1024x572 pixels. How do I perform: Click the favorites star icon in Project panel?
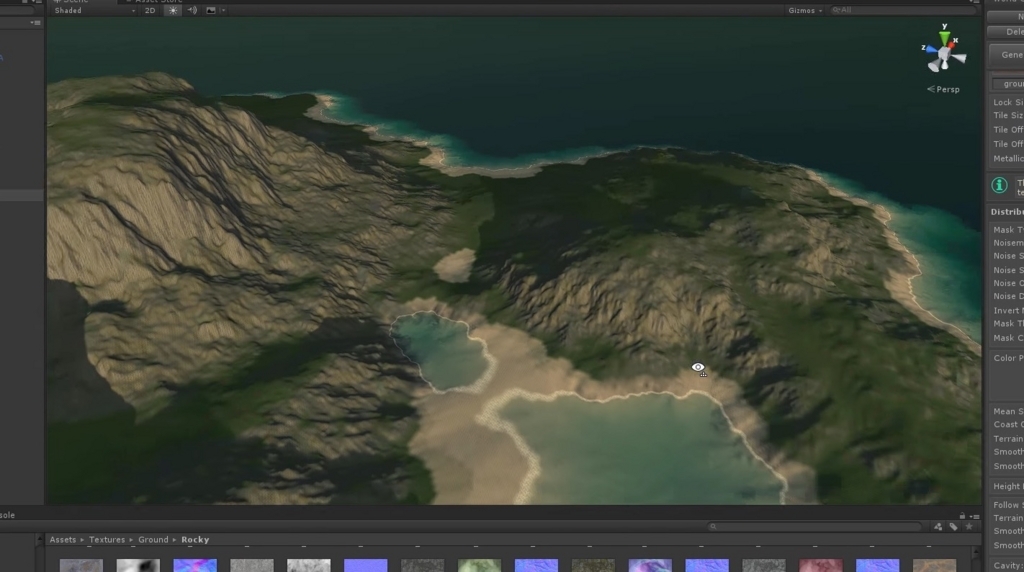tap(969, 526)
